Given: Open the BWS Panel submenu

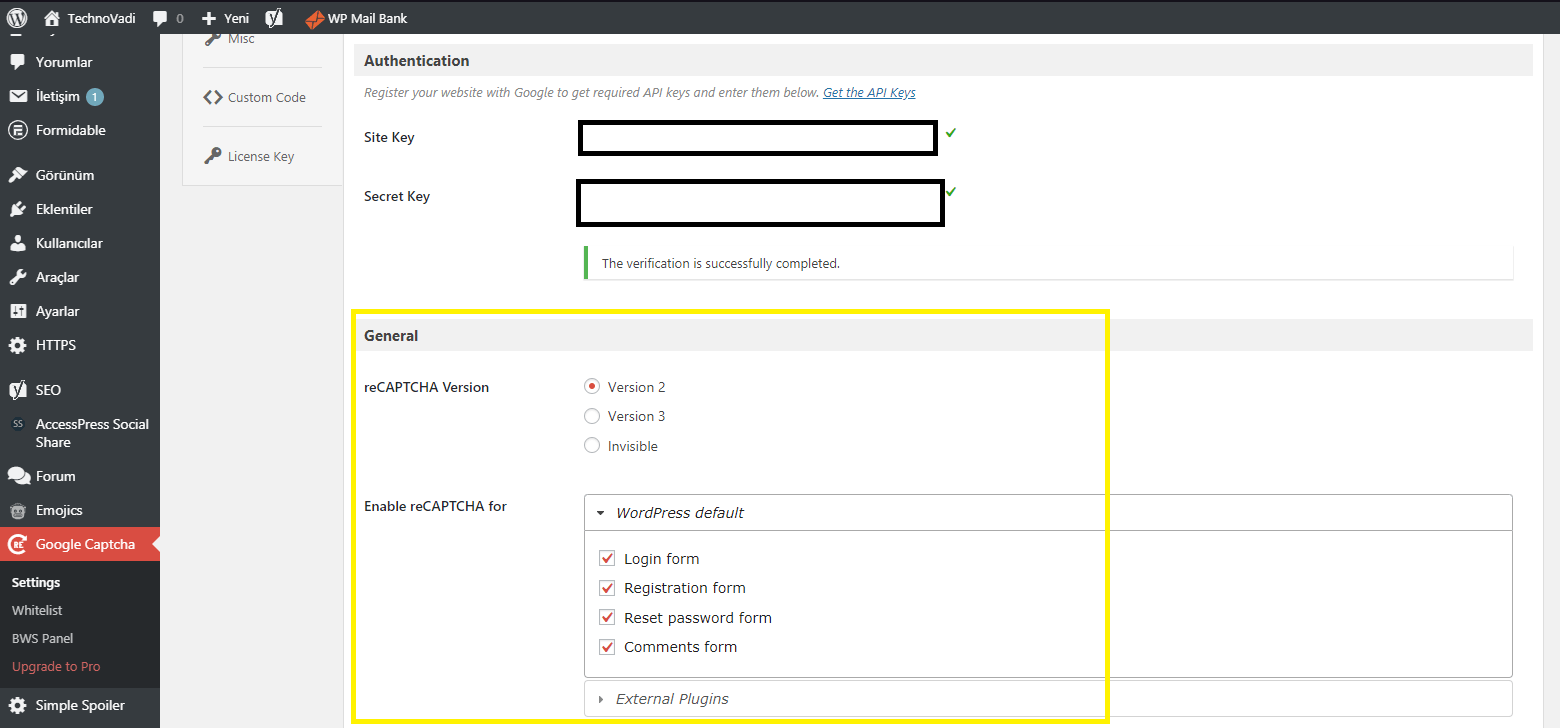Looking at the screenshot, I should point(42,638).
